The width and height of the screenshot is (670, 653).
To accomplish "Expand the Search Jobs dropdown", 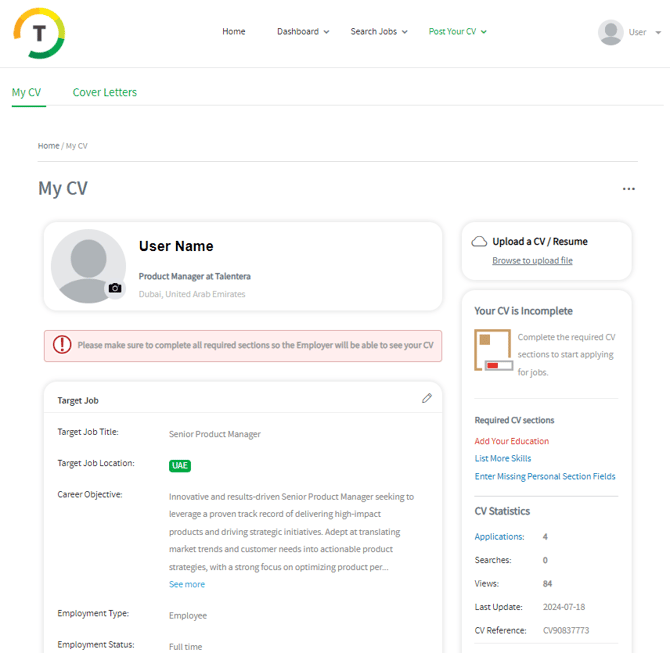I will point(378,32).
